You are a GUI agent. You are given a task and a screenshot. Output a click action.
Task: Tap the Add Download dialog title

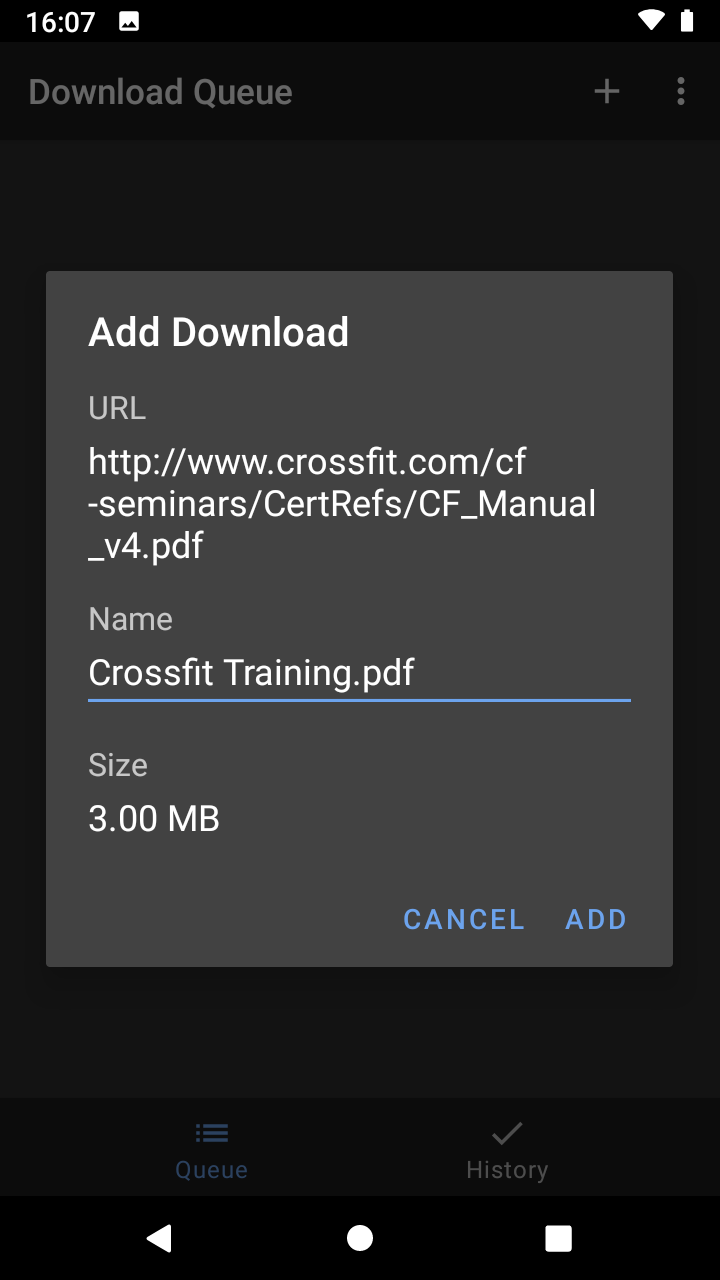[219, 332]
